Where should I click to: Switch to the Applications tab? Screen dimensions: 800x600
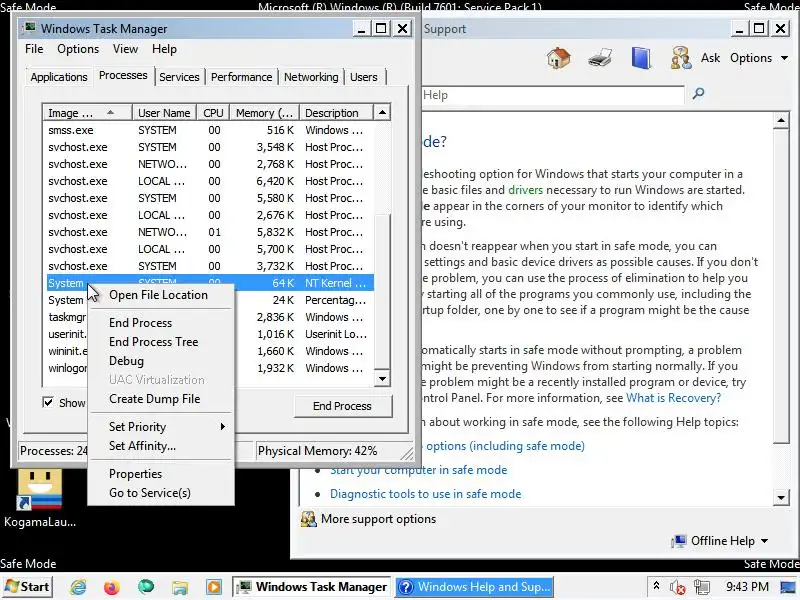[x=59, y=77]
